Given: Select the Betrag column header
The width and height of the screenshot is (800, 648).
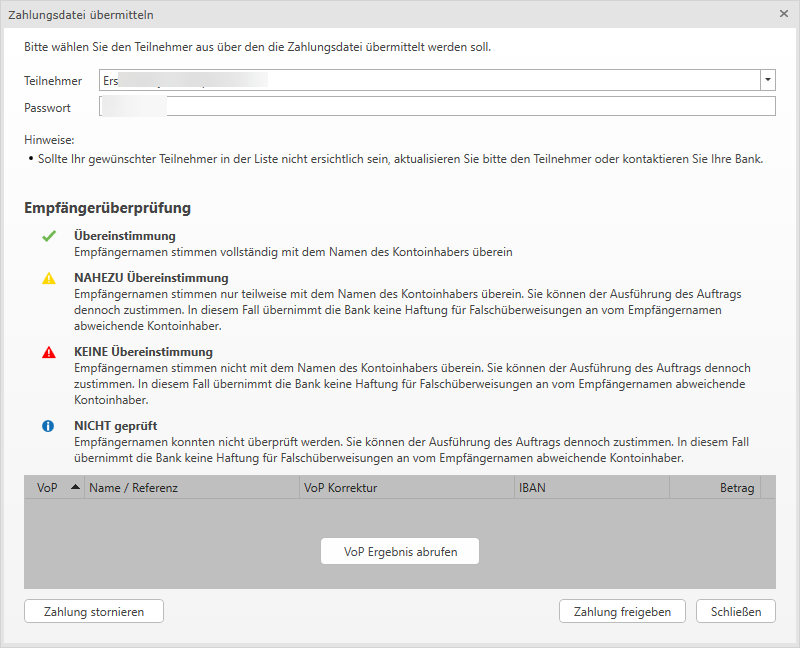Looking at the screenshot, I should 738,487.
